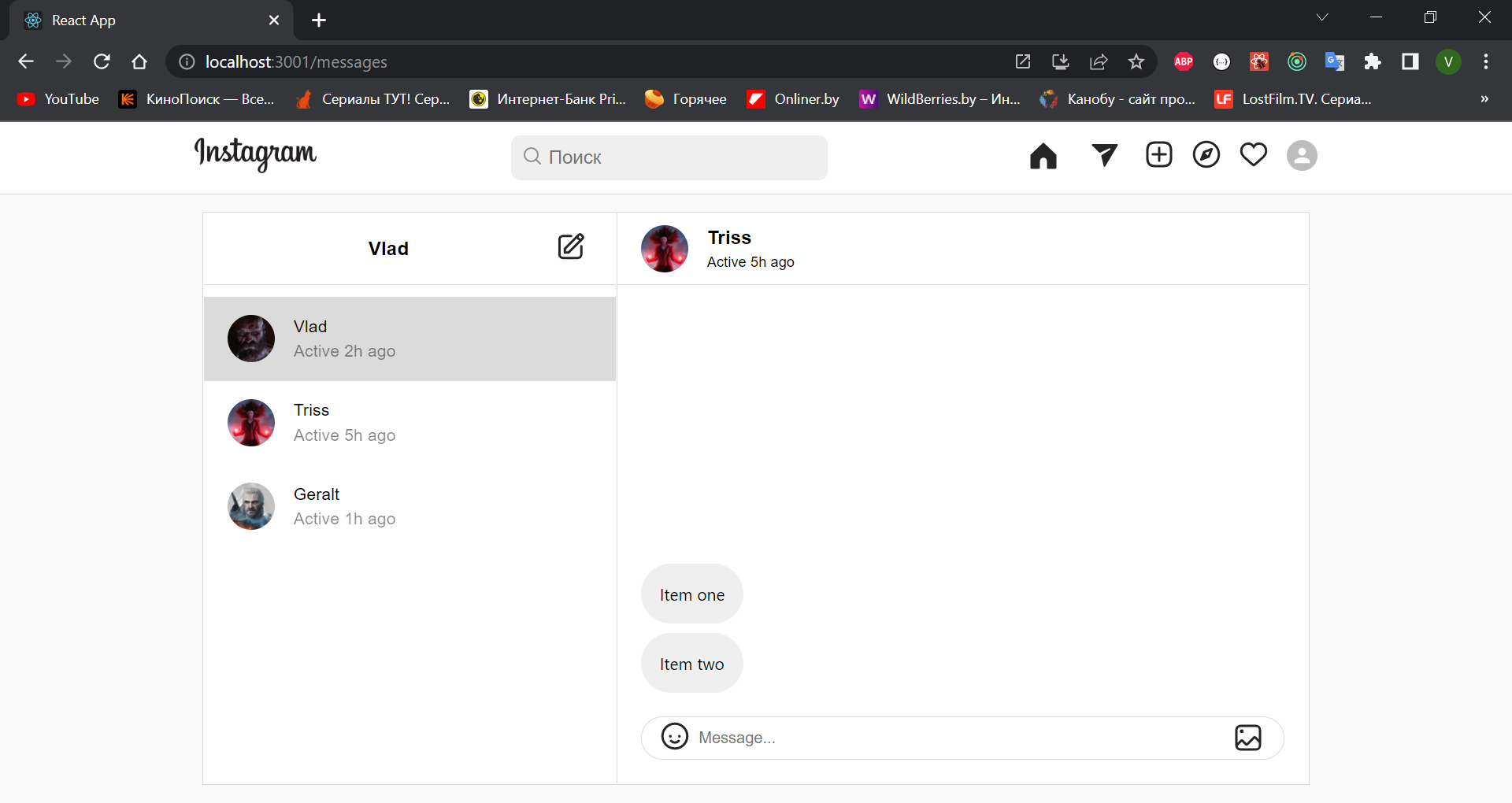Open the Home feed icon
The height and width of the screenshot is (803, 1512).
point(1043,156)
